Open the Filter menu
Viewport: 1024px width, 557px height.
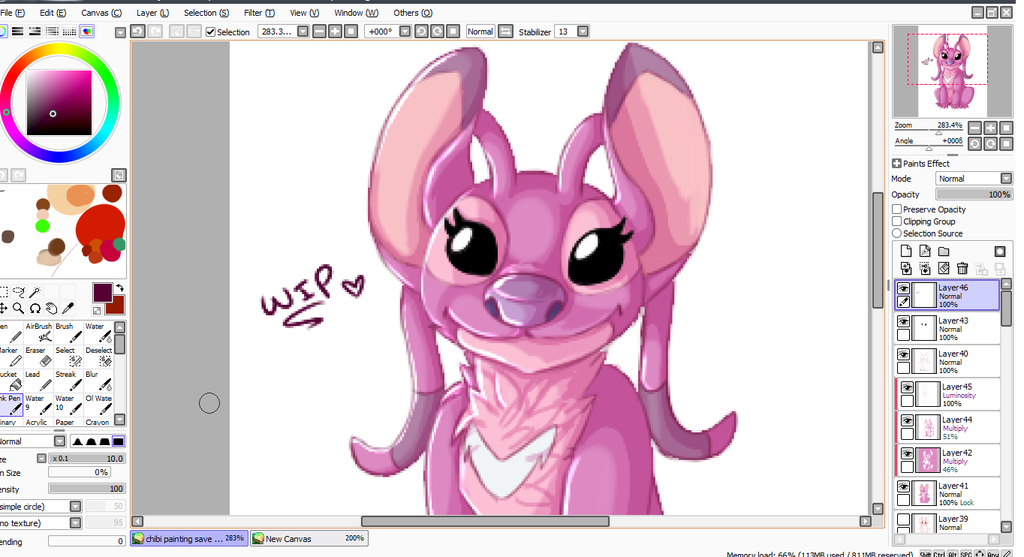click(258, 13)
